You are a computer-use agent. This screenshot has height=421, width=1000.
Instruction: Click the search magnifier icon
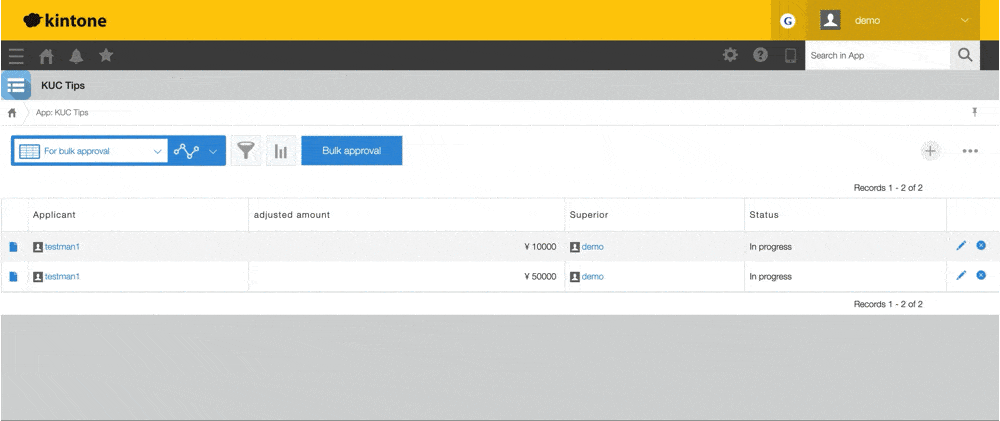coord(965,55)
